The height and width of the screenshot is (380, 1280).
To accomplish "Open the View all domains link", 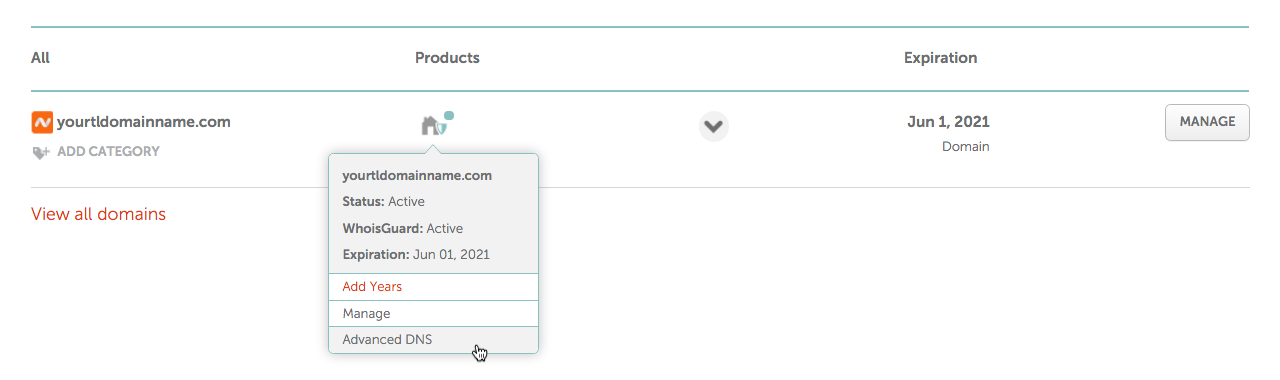I will 98,214.
